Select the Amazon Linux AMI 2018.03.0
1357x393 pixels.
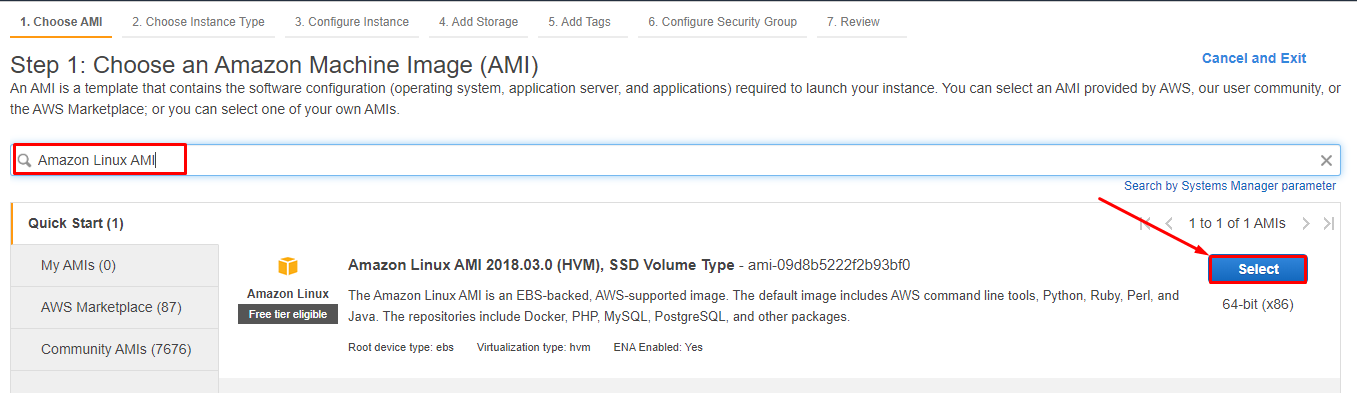coord(1258,269)
